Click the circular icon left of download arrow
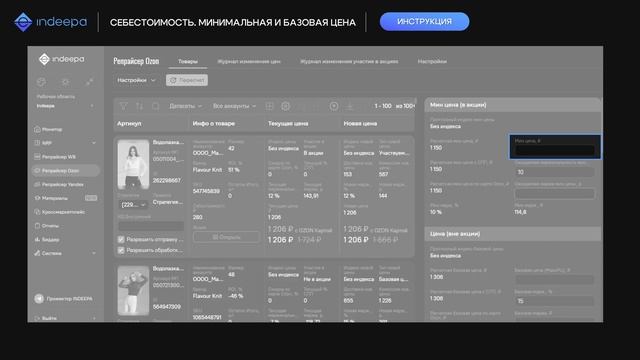 pyautogui.click(x=334, y=106)
